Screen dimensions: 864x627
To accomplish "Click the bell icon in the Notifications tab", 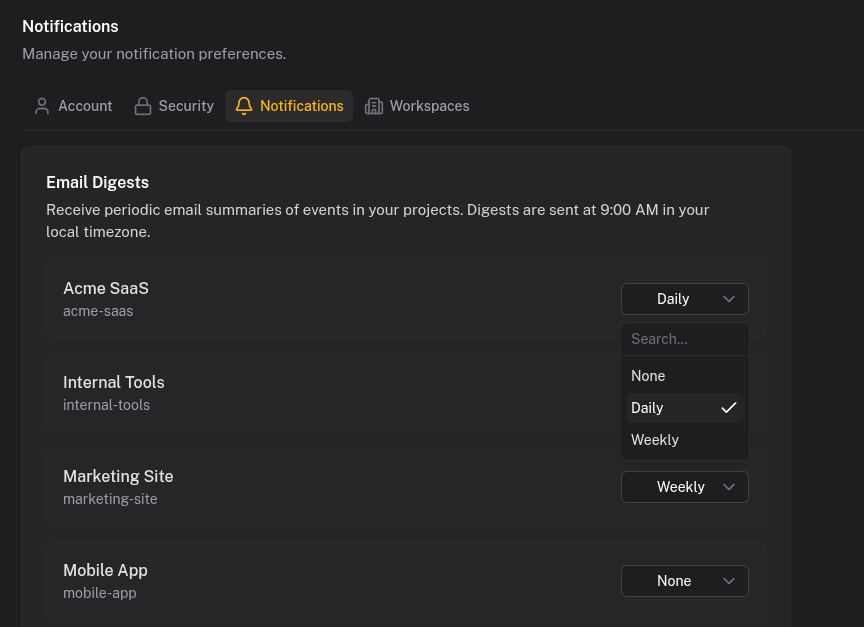I will click(244, 106).
